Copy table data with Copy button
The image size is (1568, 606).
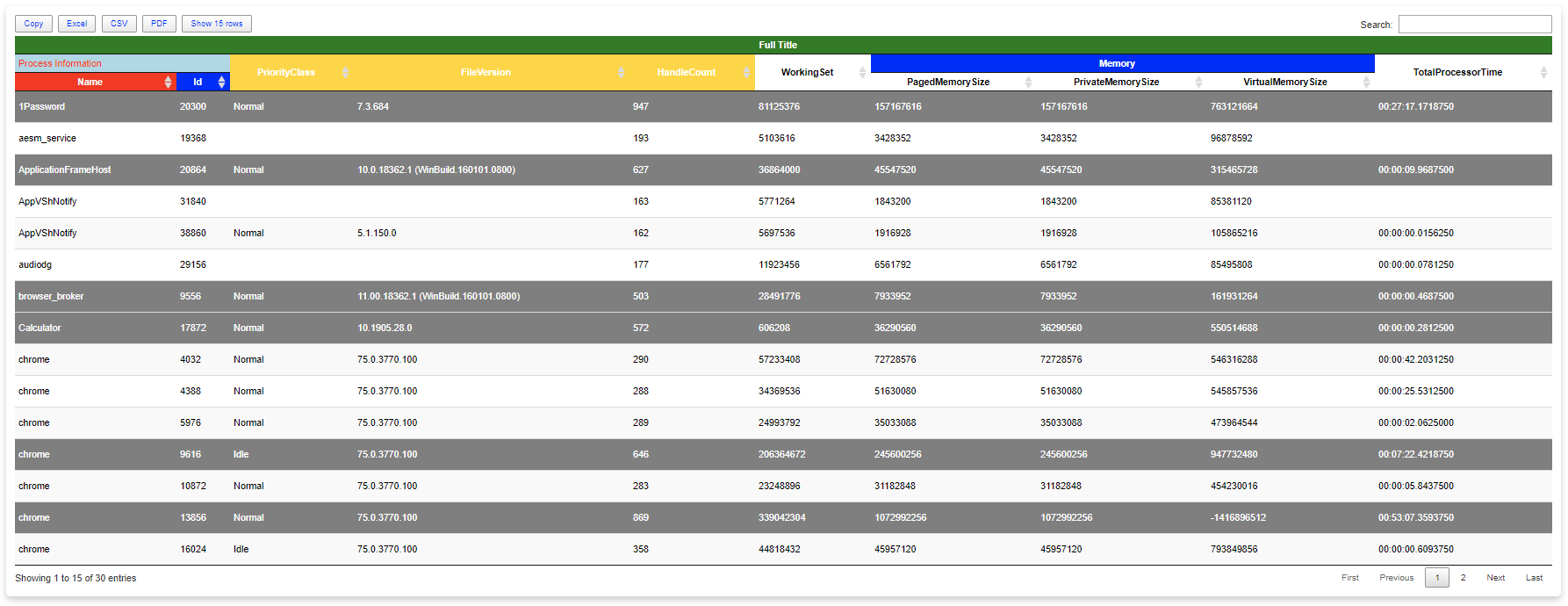click(x=33, y=24)
